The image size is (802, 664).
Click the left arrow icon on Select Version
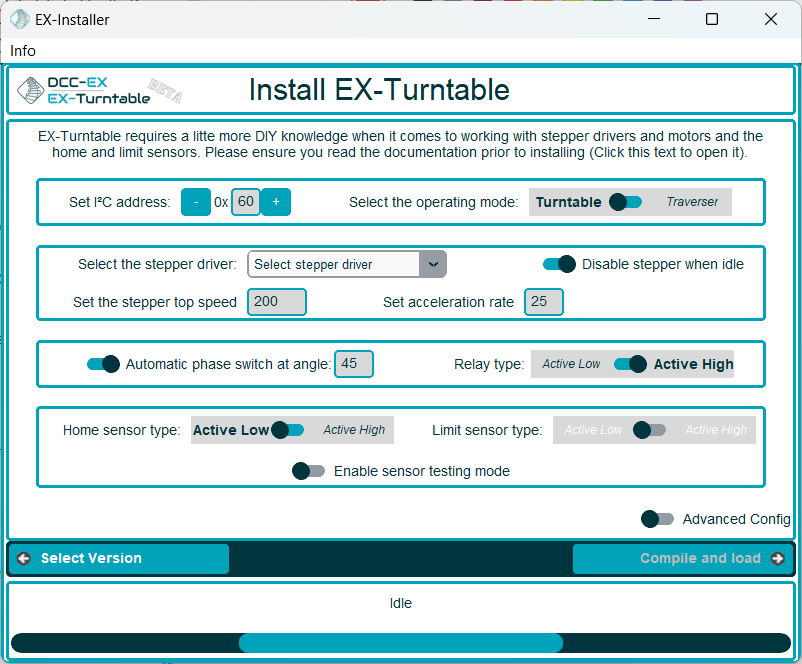coord(24,559)
